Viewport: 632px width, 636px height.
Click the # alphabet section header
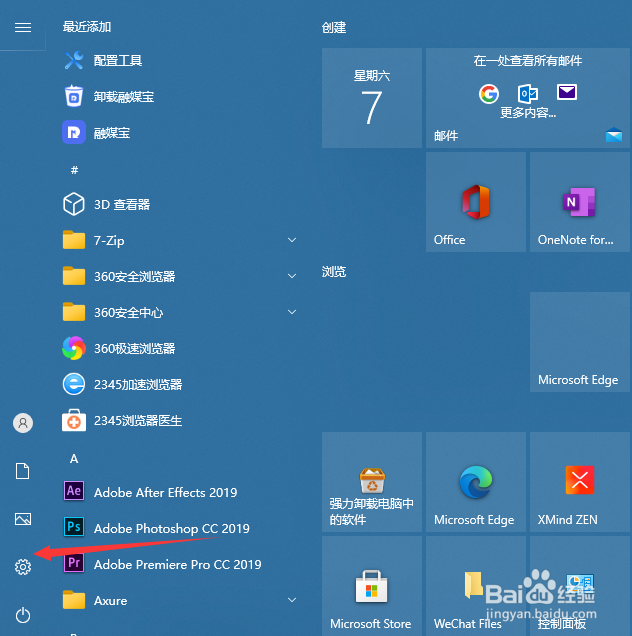(74, 170)
